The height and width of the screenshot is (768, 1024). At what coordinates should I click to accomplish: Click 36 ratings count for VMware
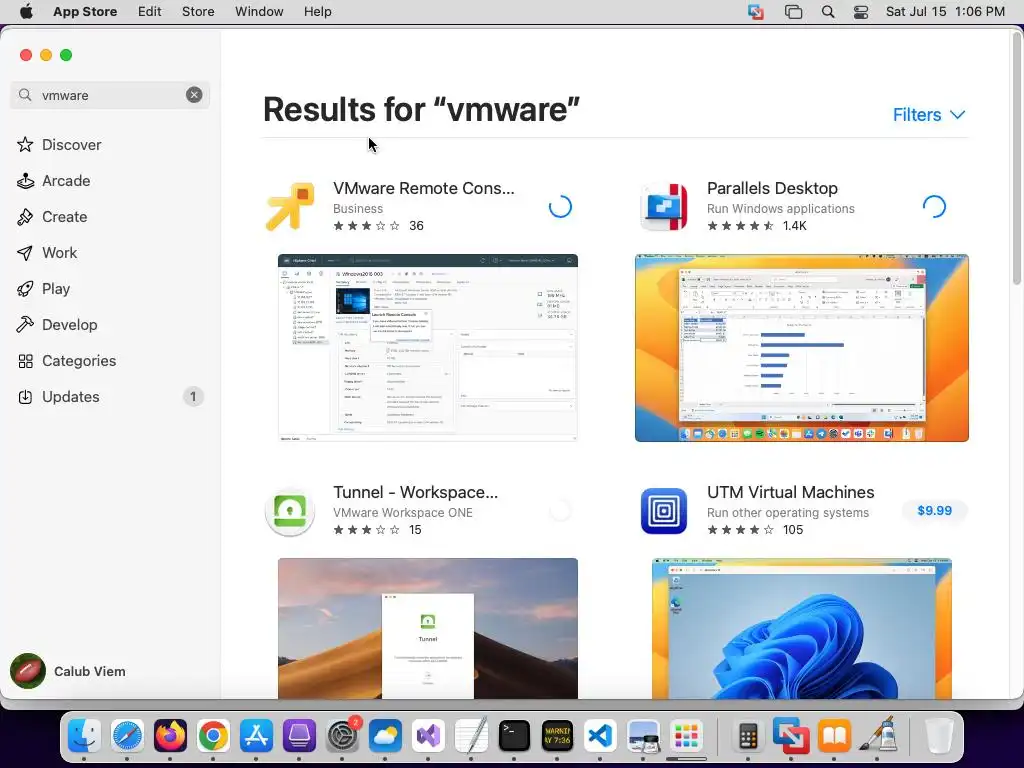(x=417, y=226)
